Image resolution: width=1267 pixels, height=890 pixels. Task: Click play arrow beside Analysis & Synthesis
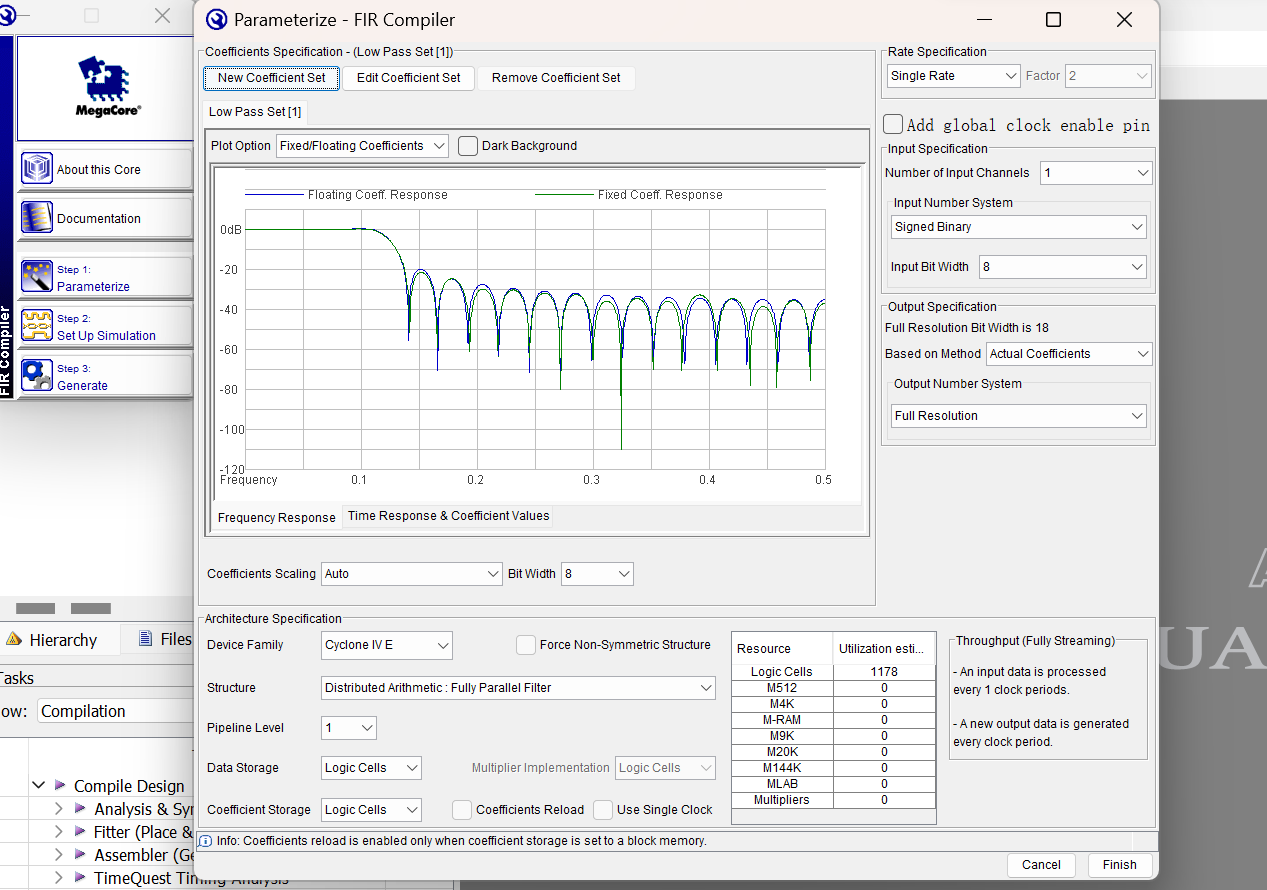[81, 808]
